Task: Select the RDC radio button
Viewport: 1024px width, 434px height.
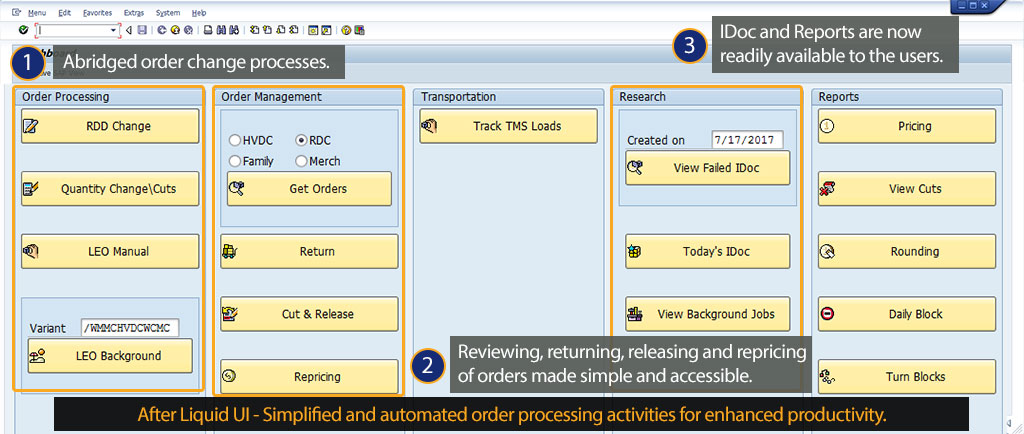Action: (x=302, y=141)
